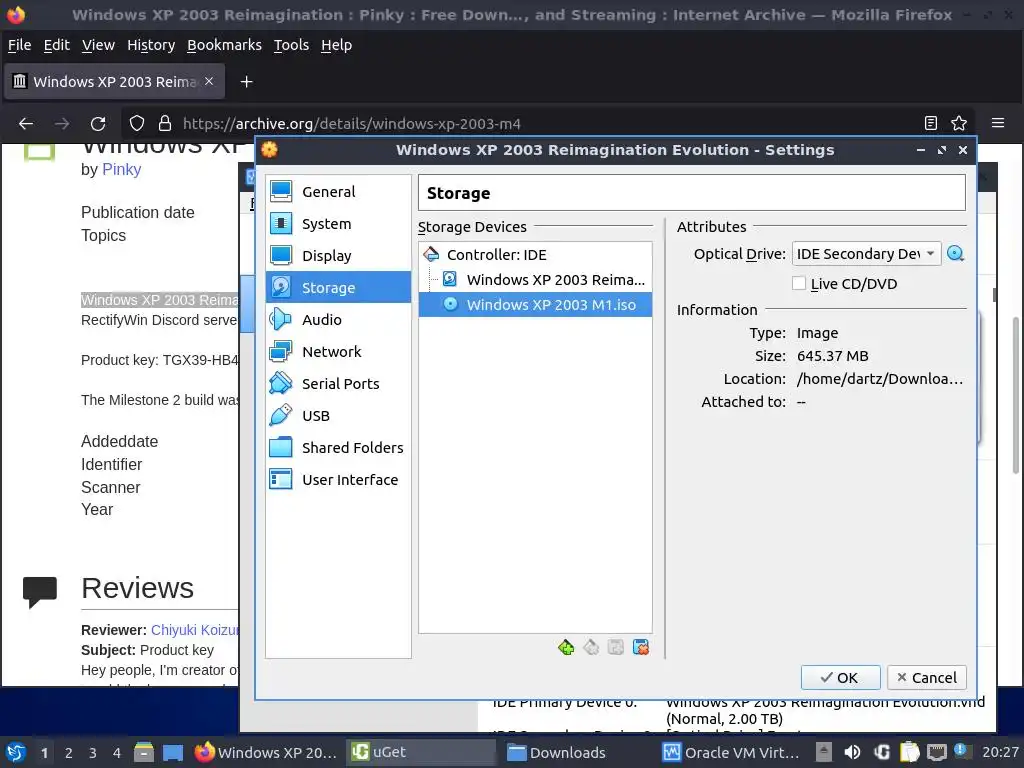Open the Audio settings category
Viewport: 1024px width, 768px height.
[338, 319]
